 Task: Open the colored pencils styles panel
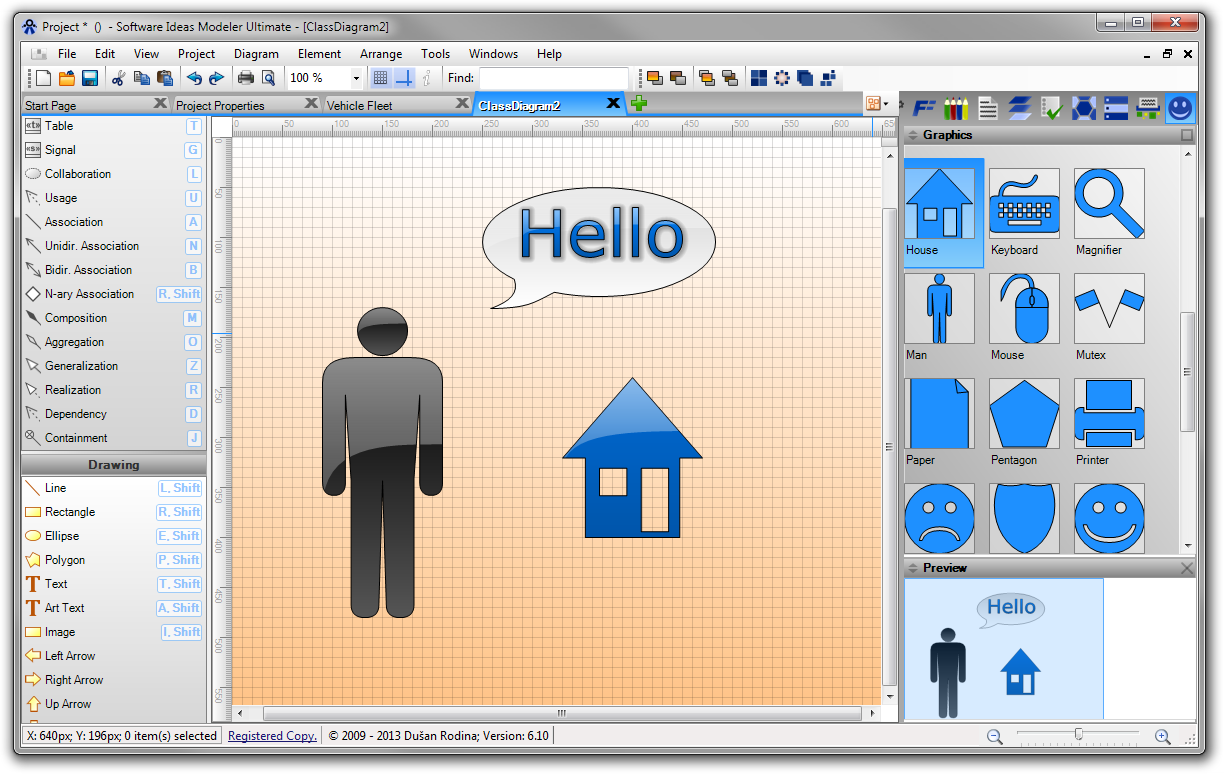[x=957, y=107]
